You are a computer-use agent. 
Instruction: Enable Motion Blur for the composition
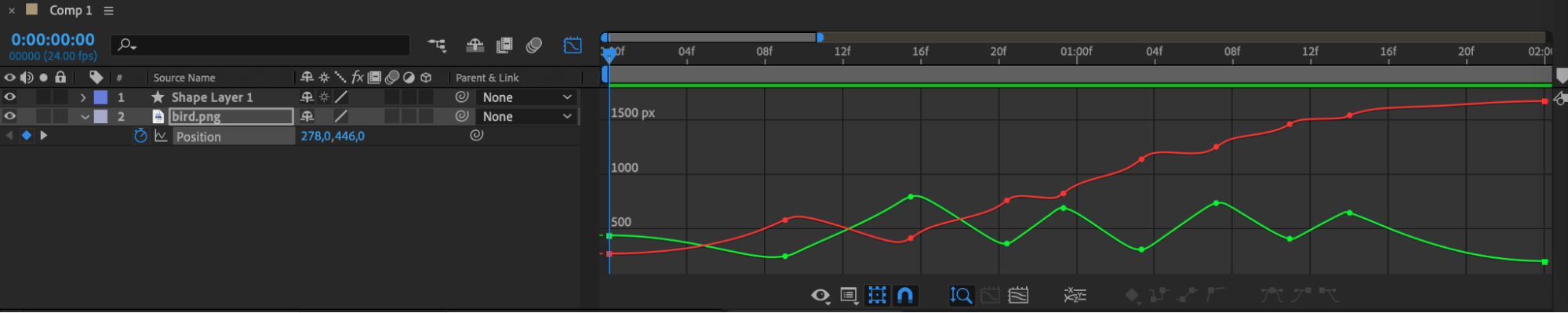coord(534,45)
